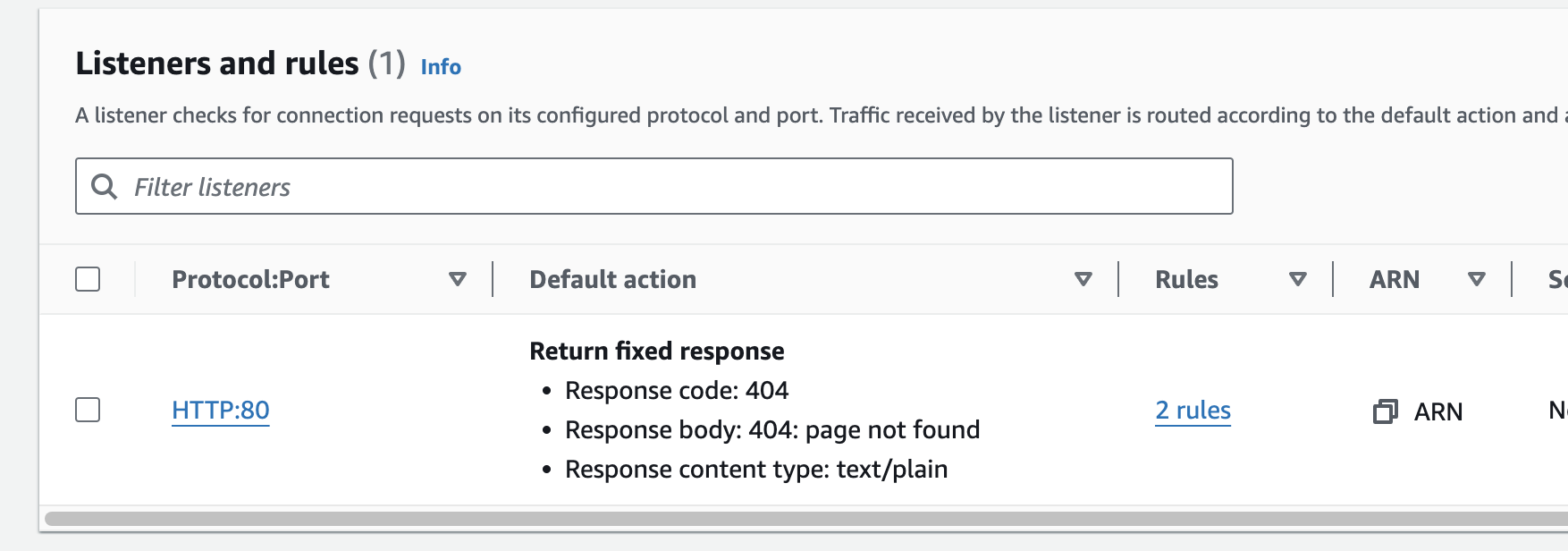The image size is (1568, 551).
Task: Select the HTTP:80 listener row checkbox
Action: (88, 410)
